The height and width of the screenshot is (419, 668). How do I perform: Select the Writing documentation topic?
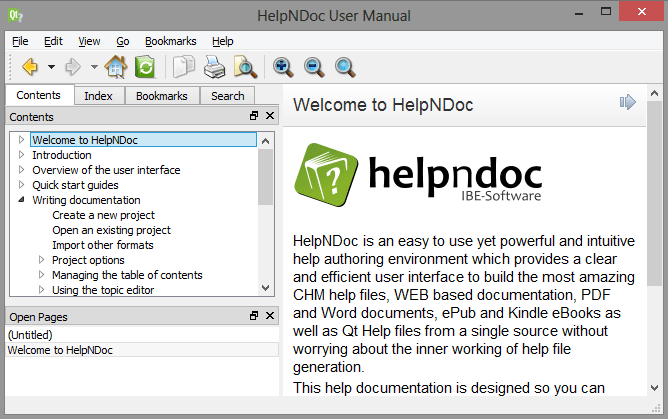click(x=86, y=200)
